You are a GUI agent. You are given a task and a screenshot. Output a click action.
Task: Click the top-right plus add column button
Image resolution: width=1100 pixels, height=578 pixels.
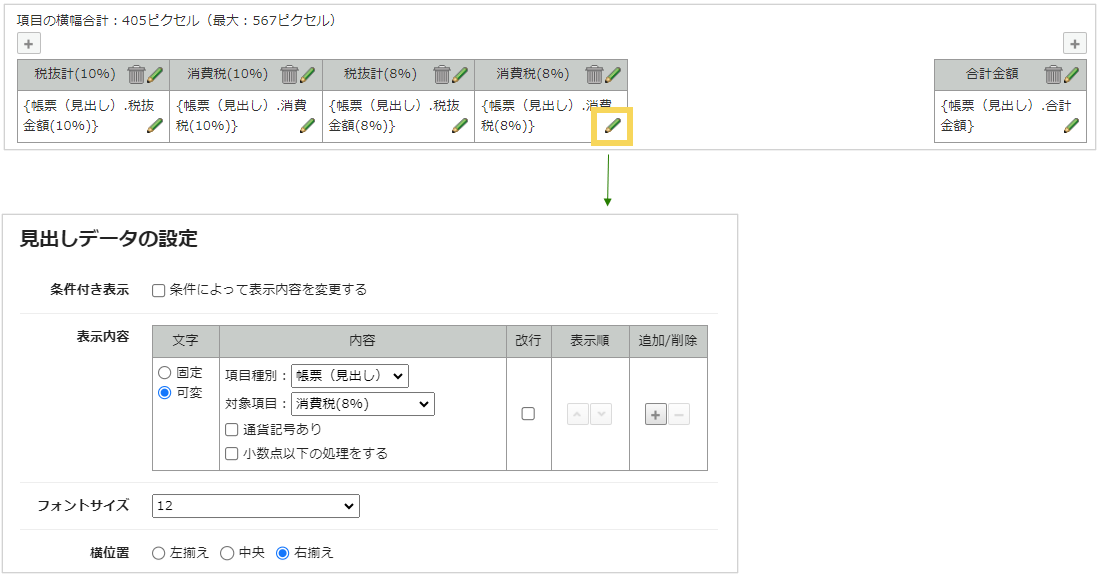(1074, 44)
